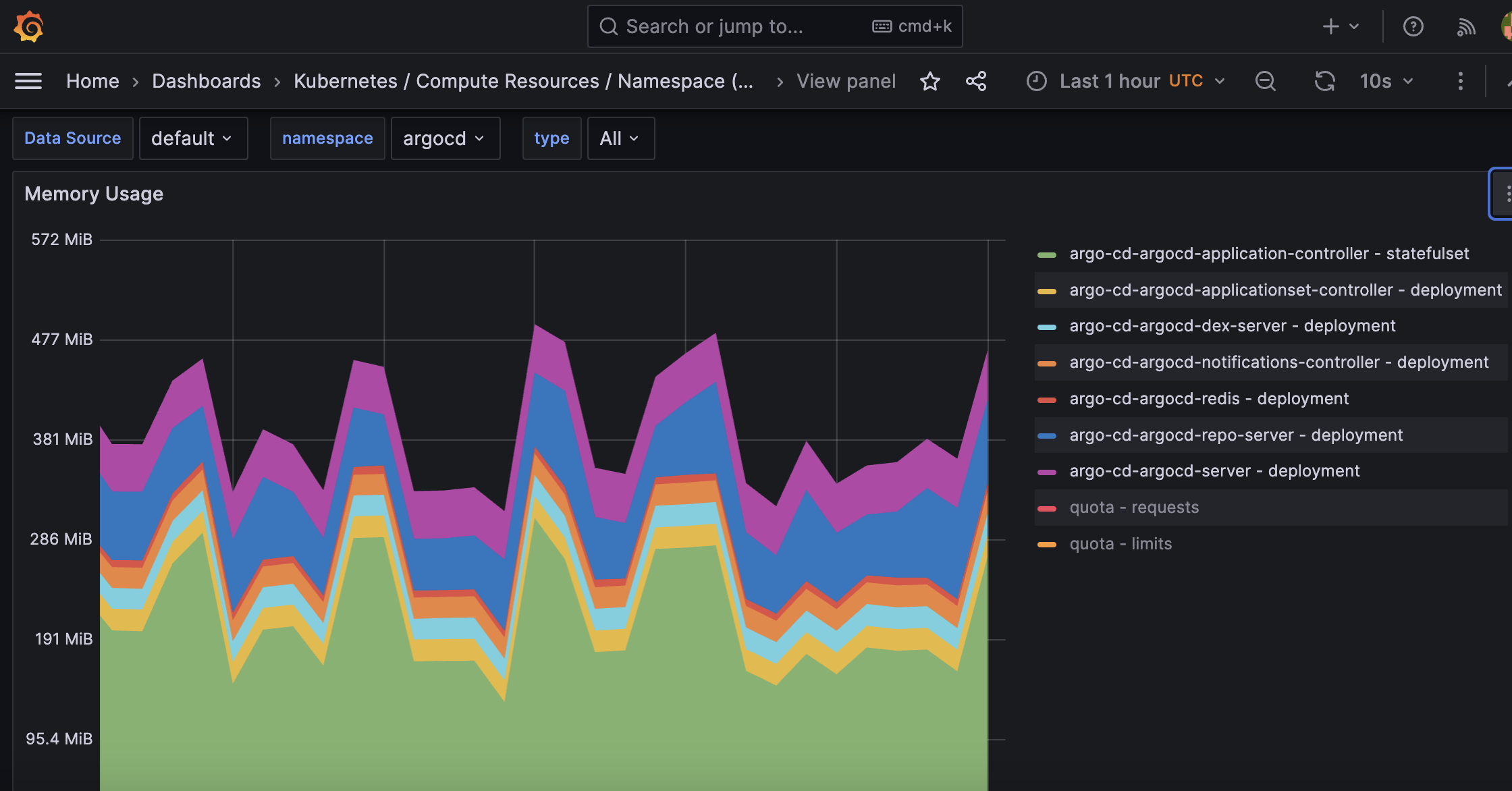Star this dashboard as favorite

tap(929, 81)
